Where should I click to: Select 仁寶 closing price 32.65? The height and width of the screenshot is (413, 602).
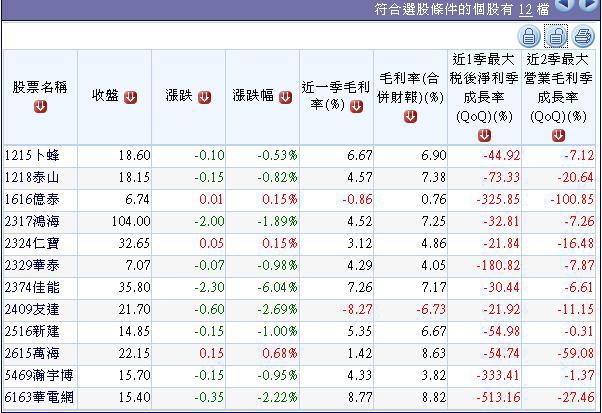coord(134,243)
